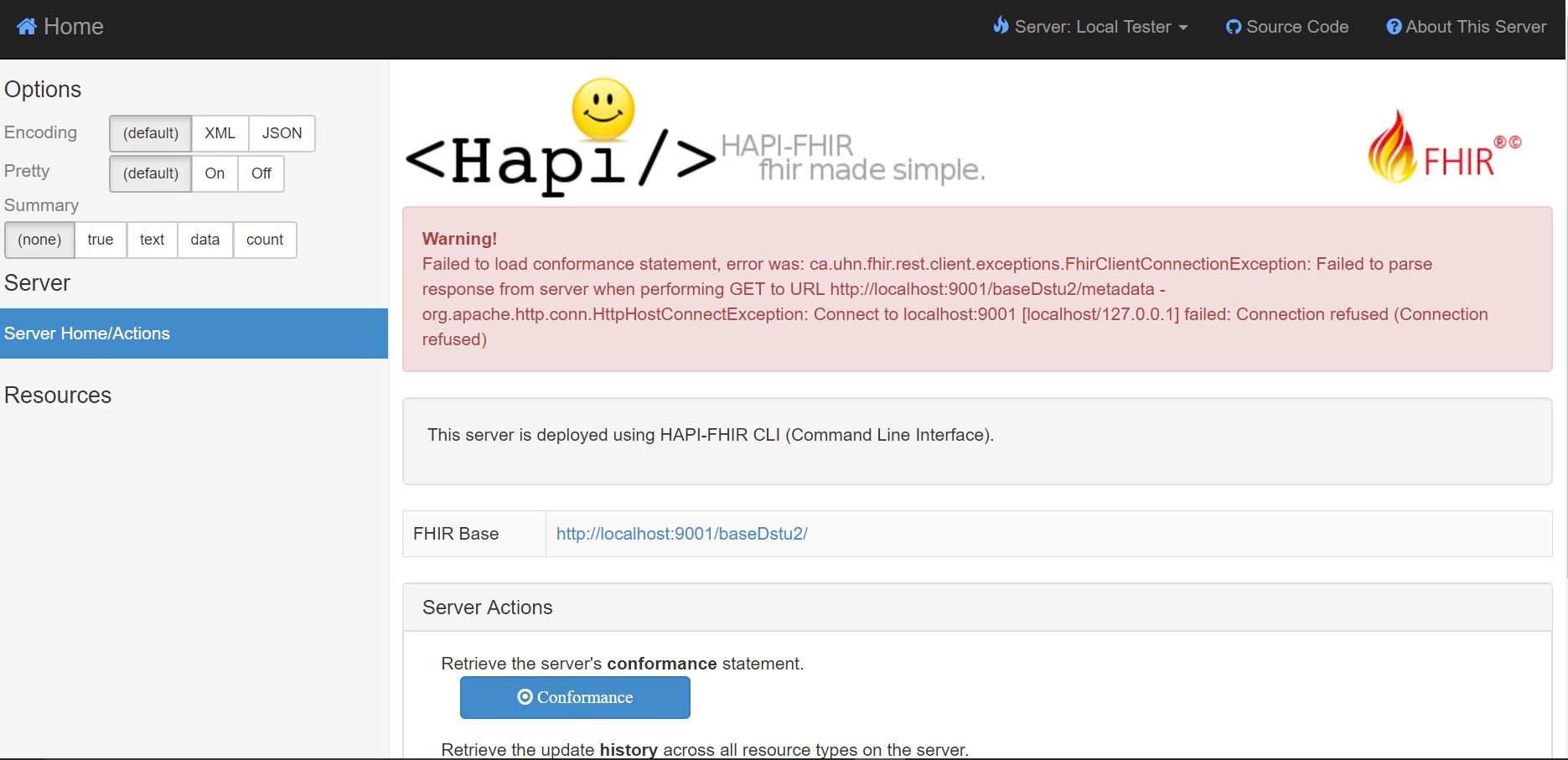Image resolution: width=1568 pixels, height=760 pixels.
Task: Click the question-mark icon for About This Server
Action: pos(1394,26)
